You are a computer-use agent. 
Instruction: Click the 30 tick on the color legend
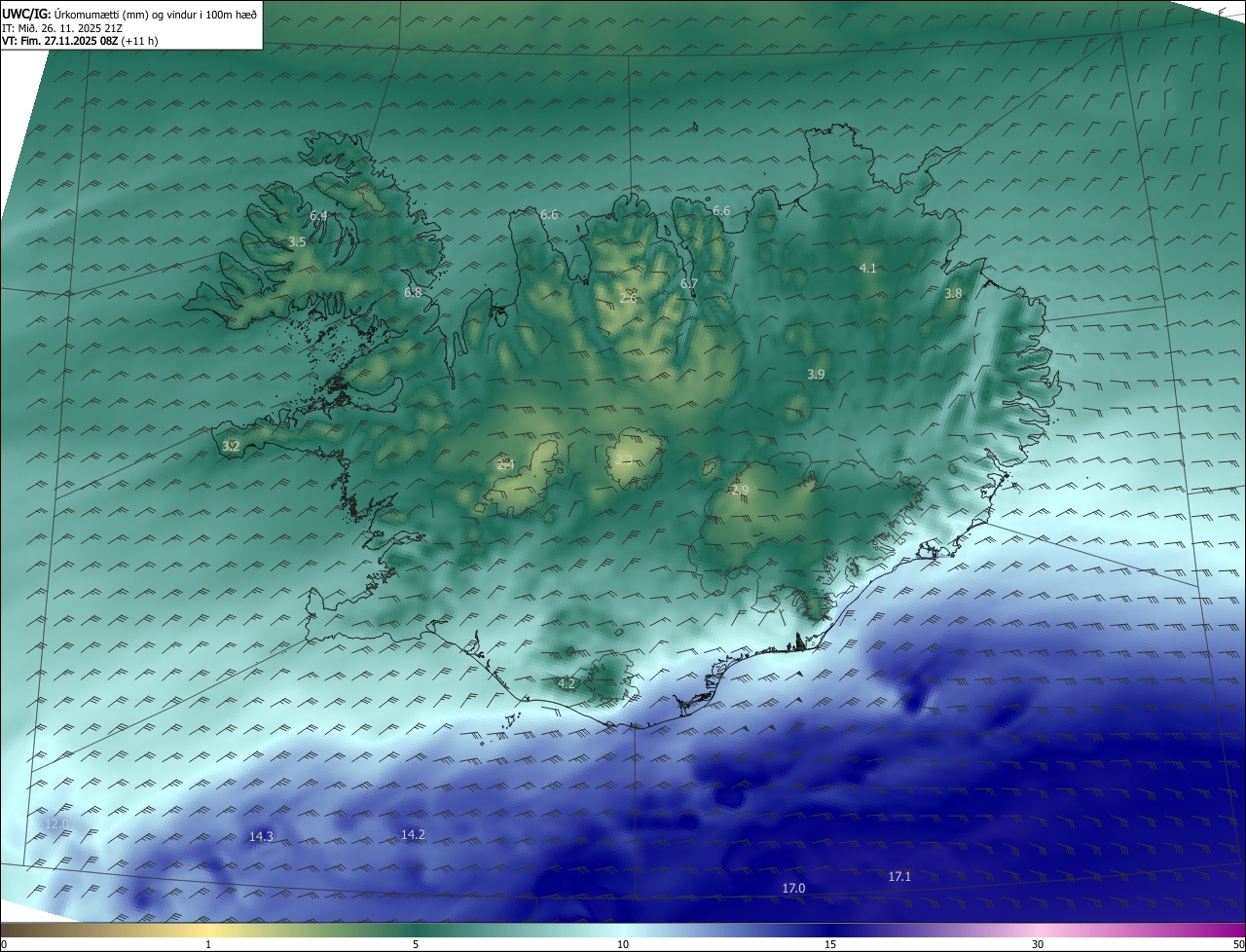(1038, 944)
